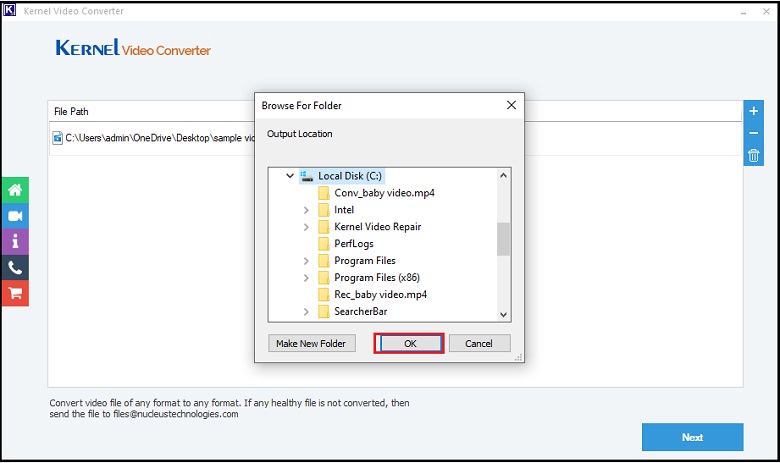The height and width of the screenshot is (463, 780).
Task: Click the SearcherBar folder icon
Action: [x=323, y=311]
